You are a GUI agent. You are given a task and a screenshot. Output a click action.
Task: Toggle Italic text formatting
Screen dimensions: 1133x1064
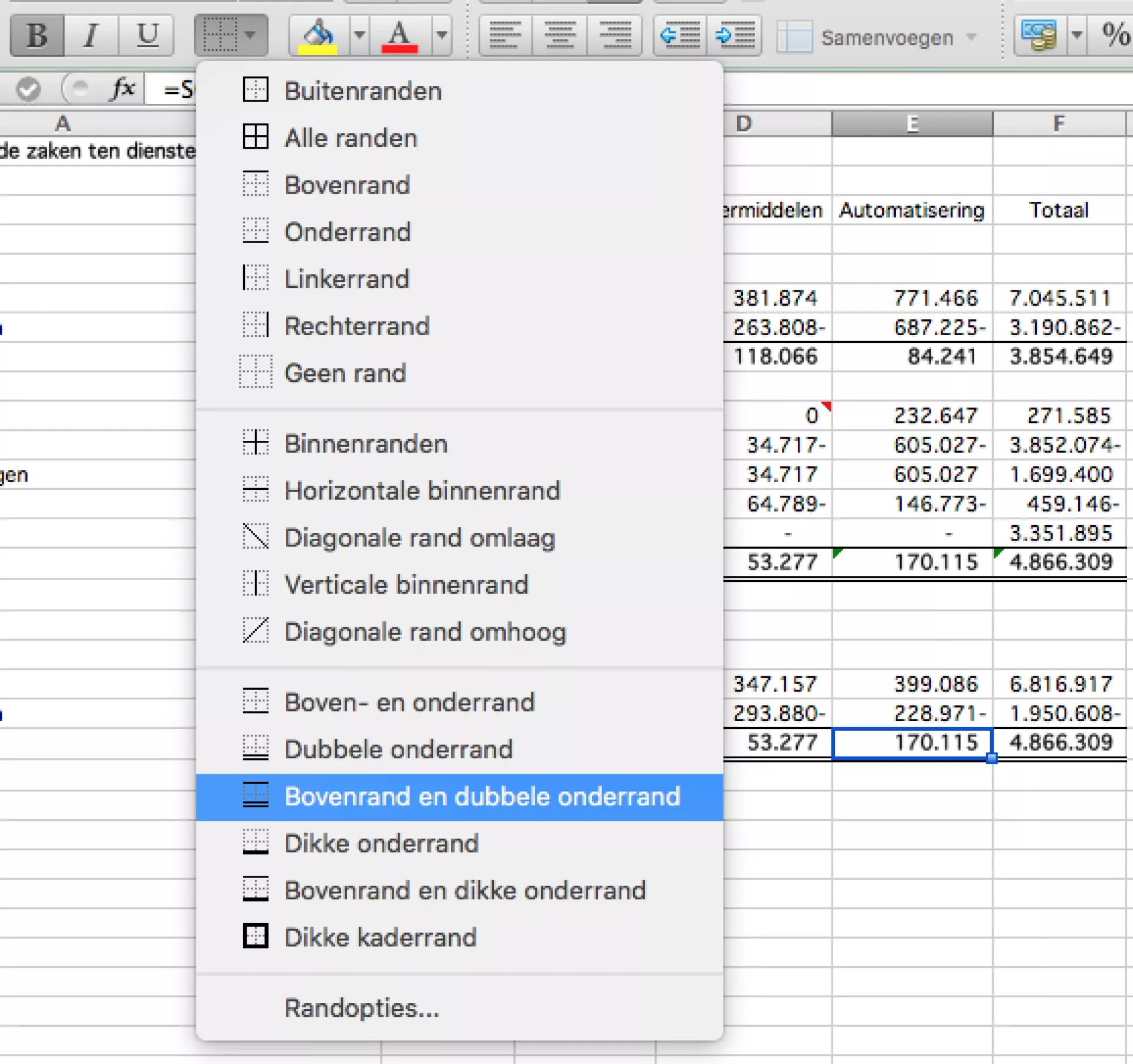[x=91, y=35]
